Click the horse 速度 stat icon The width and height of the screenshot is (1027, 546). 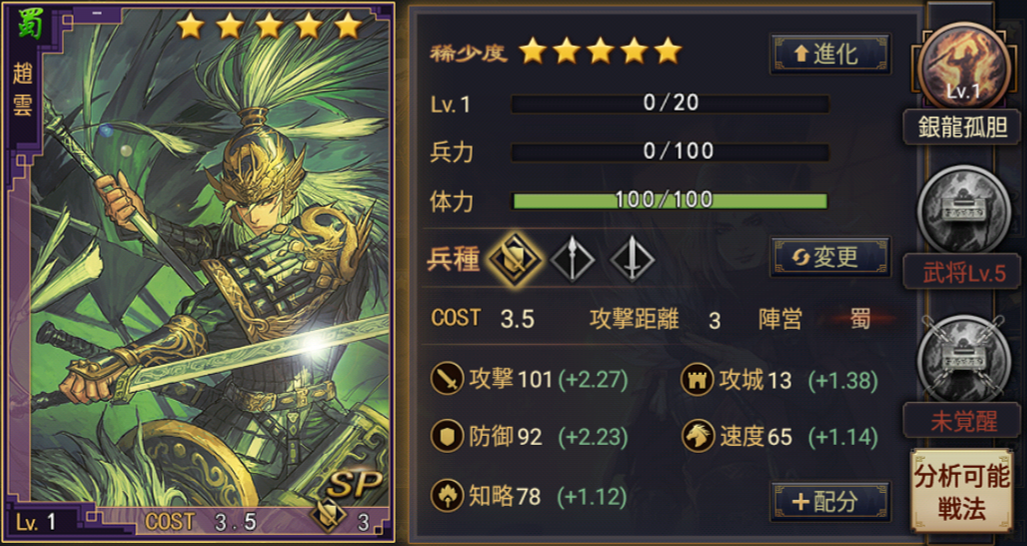coord(697,437)
